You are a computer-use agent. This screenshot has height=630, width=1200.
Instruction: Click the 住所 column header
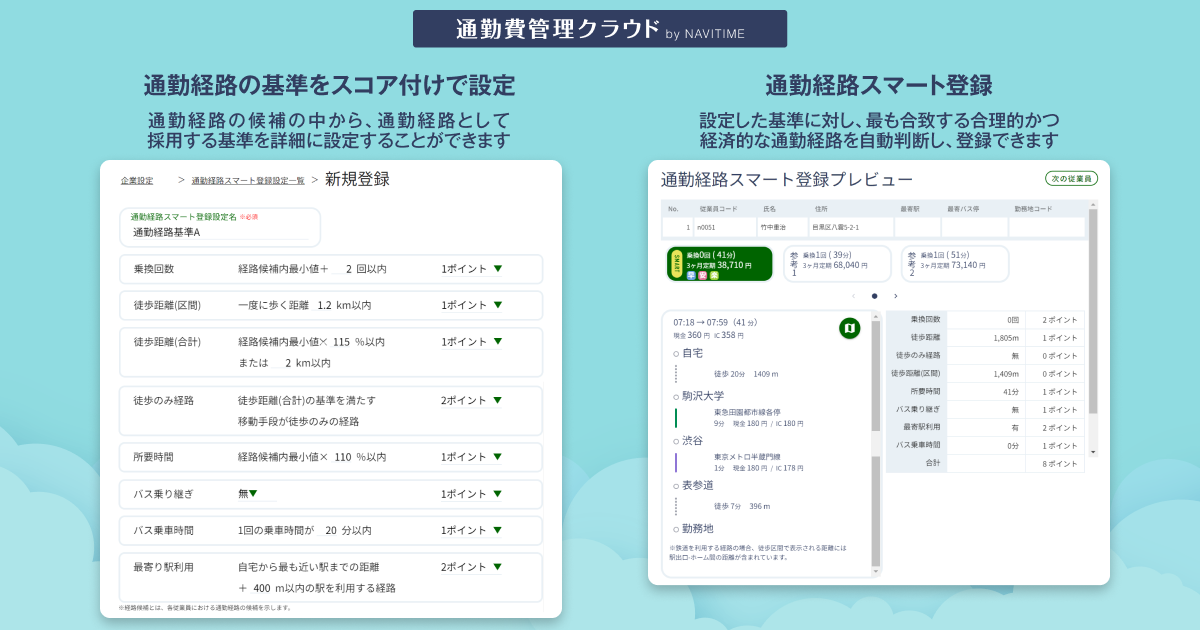tap(821, 209)
